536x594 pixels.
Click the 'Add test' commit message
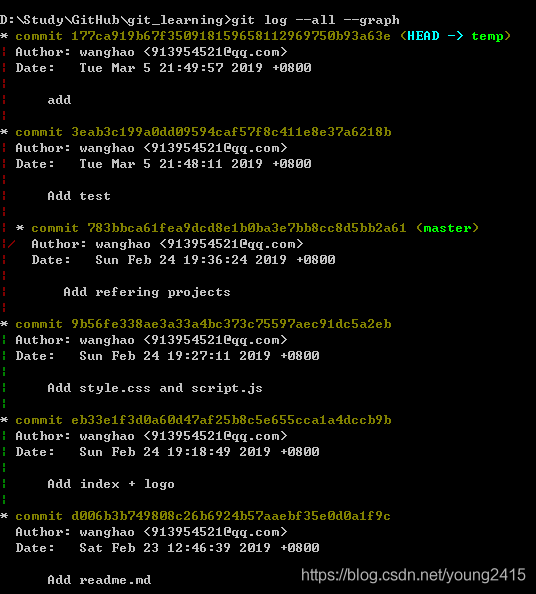79,196
